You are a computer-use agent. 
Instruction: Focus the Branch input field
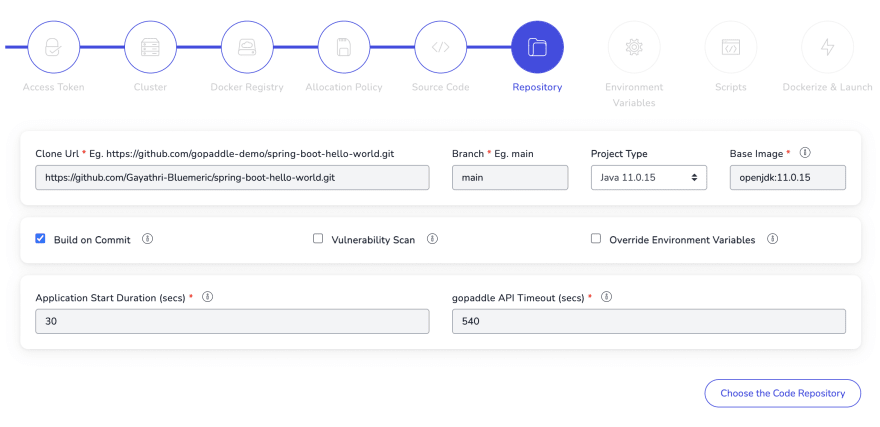coord(510,177)
